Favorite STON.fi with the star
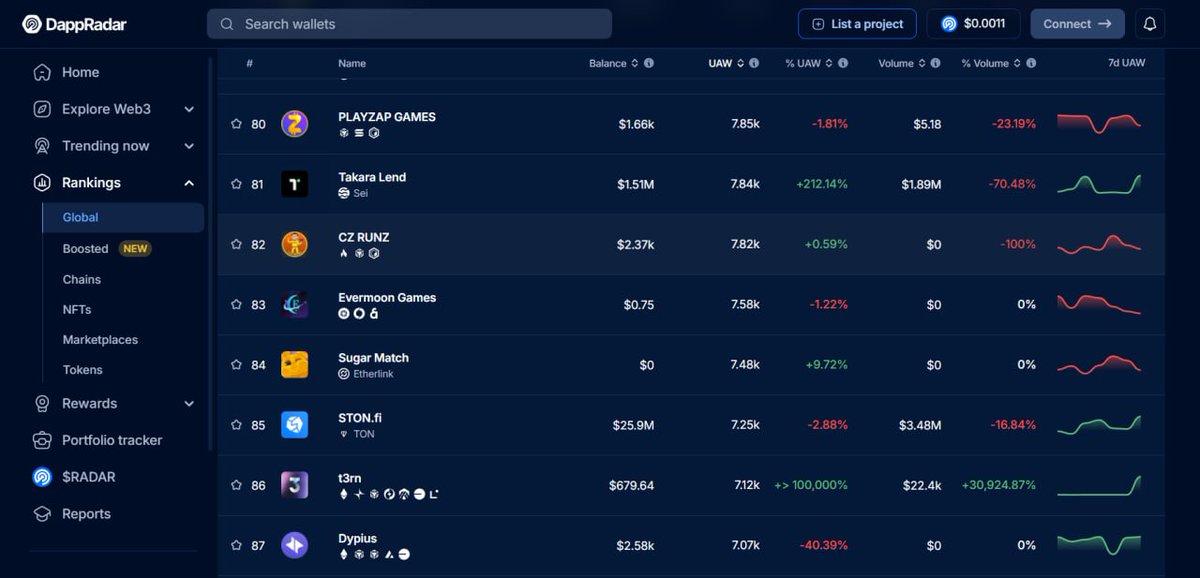 236,425
